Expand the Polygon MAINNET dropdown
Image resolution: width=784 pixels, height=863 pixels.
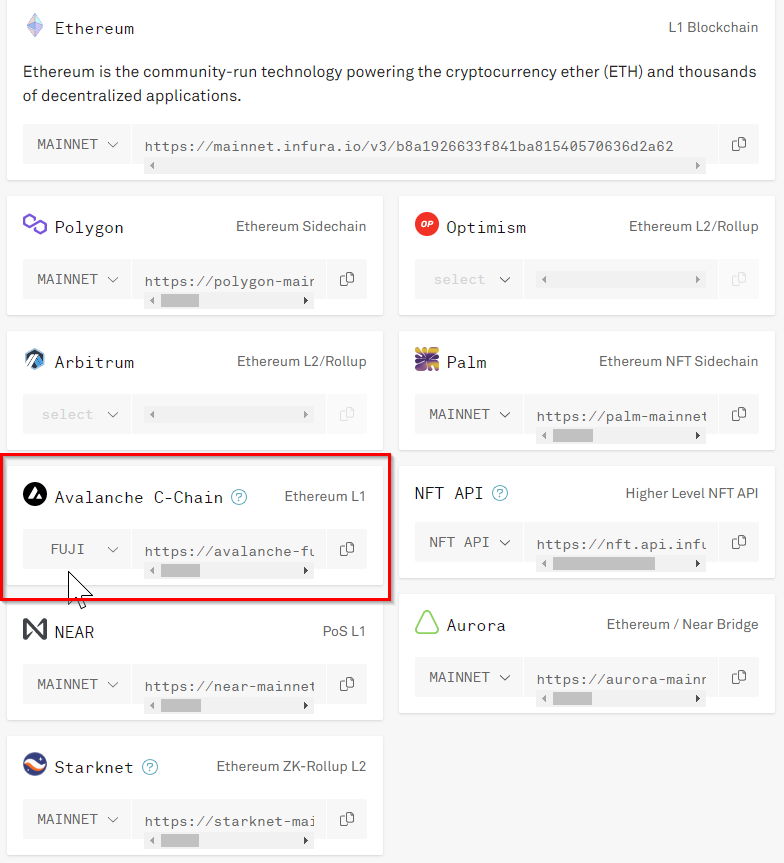click(77, 279)
